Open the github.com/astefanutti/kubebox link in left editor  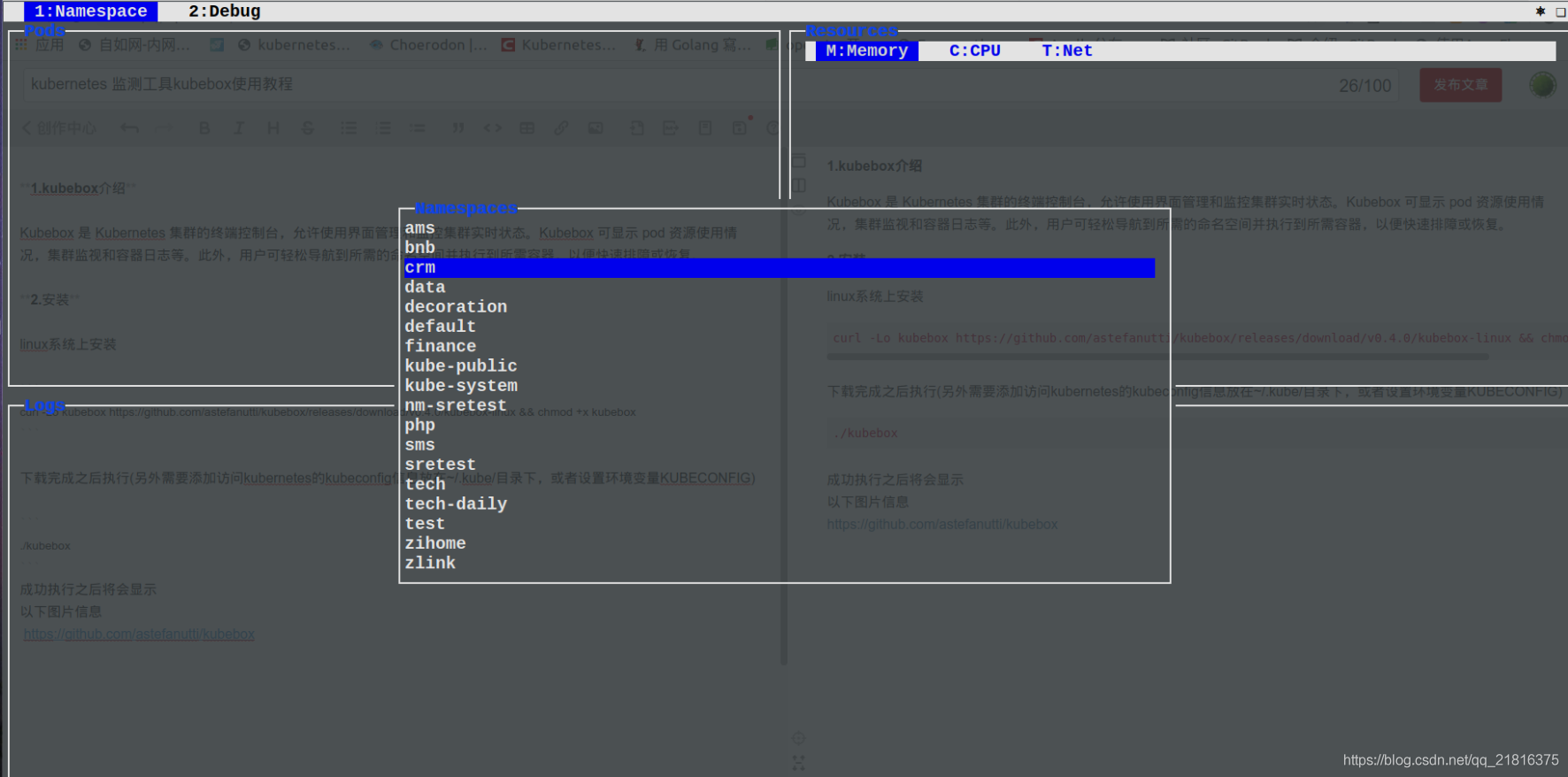[139, 635]
